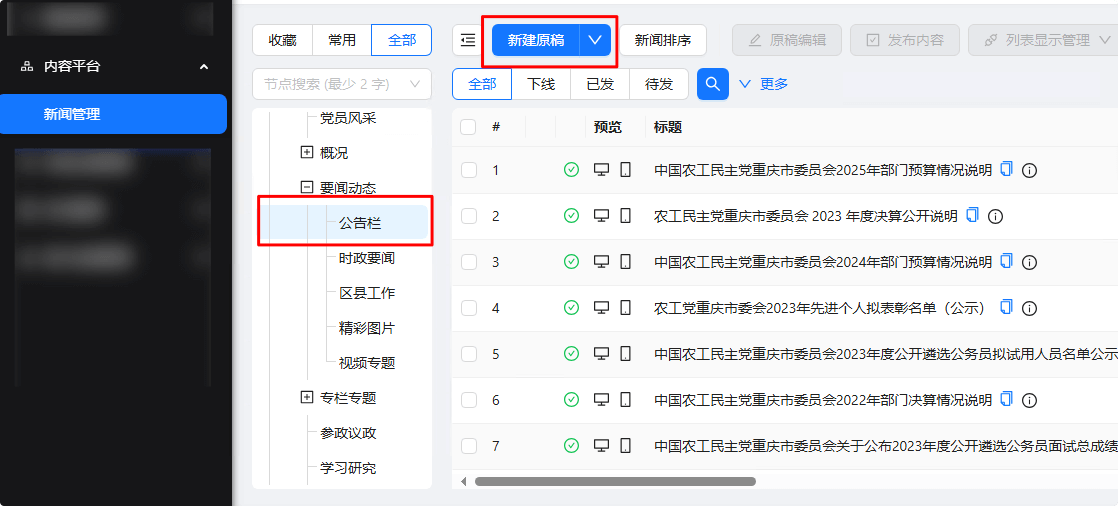
Task: Expand the 概况 tree node
Action: pyautogui.click(x=307, y=152)
